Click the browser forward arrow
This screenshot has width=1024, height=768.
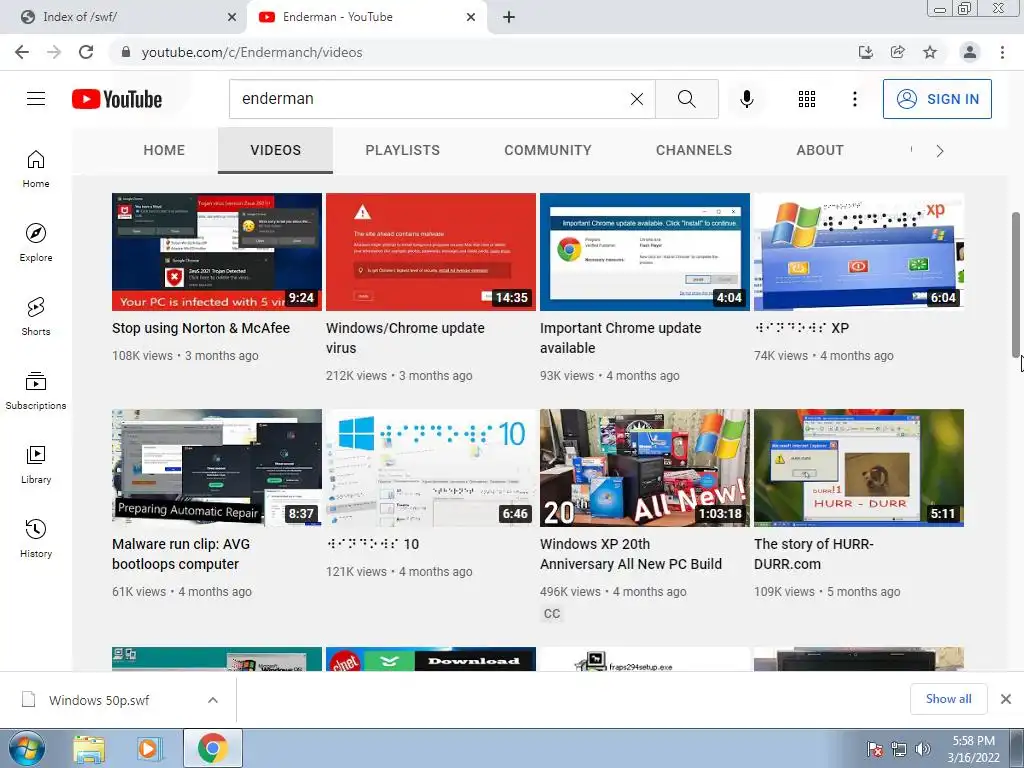54,52
